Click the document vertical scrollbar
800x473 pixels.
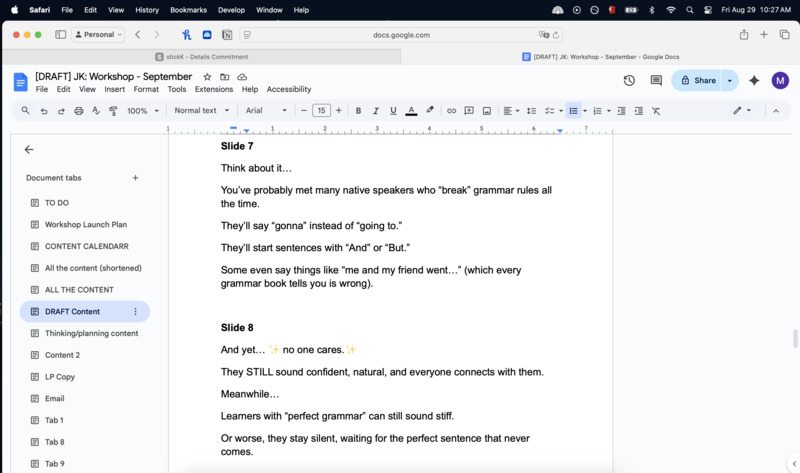pyautogui.click(x=795, y=339)
